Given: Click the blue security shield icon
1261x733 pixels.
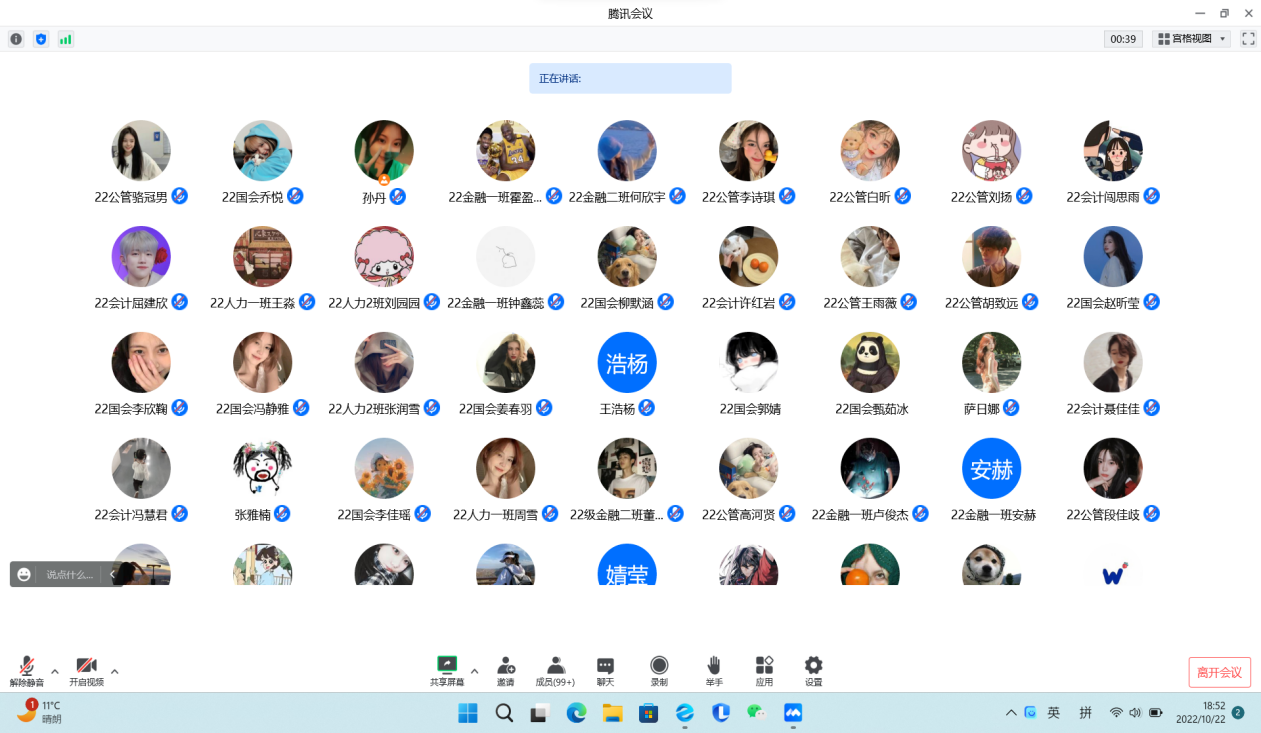Looking at the screenshot, I should (41, 39).
